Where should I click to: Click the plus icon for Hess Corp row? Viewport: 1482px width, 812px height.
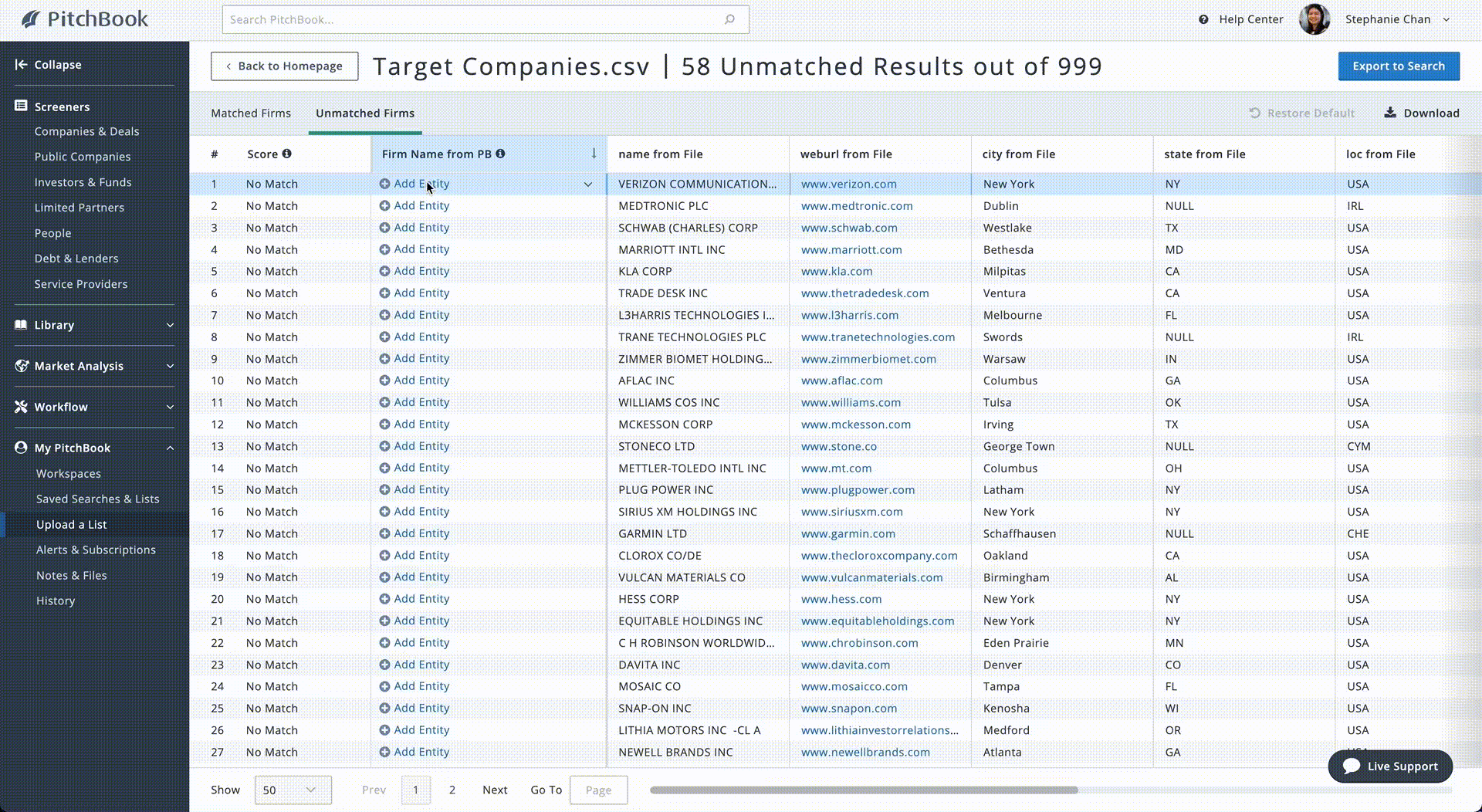tap(384, 599)
